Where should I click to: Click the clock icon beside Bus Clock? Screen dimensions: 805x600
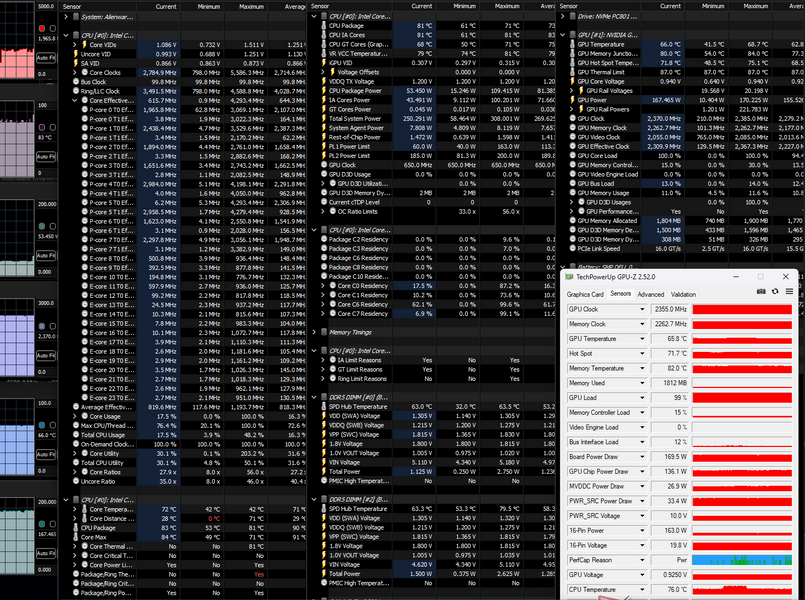coord(76,82)
